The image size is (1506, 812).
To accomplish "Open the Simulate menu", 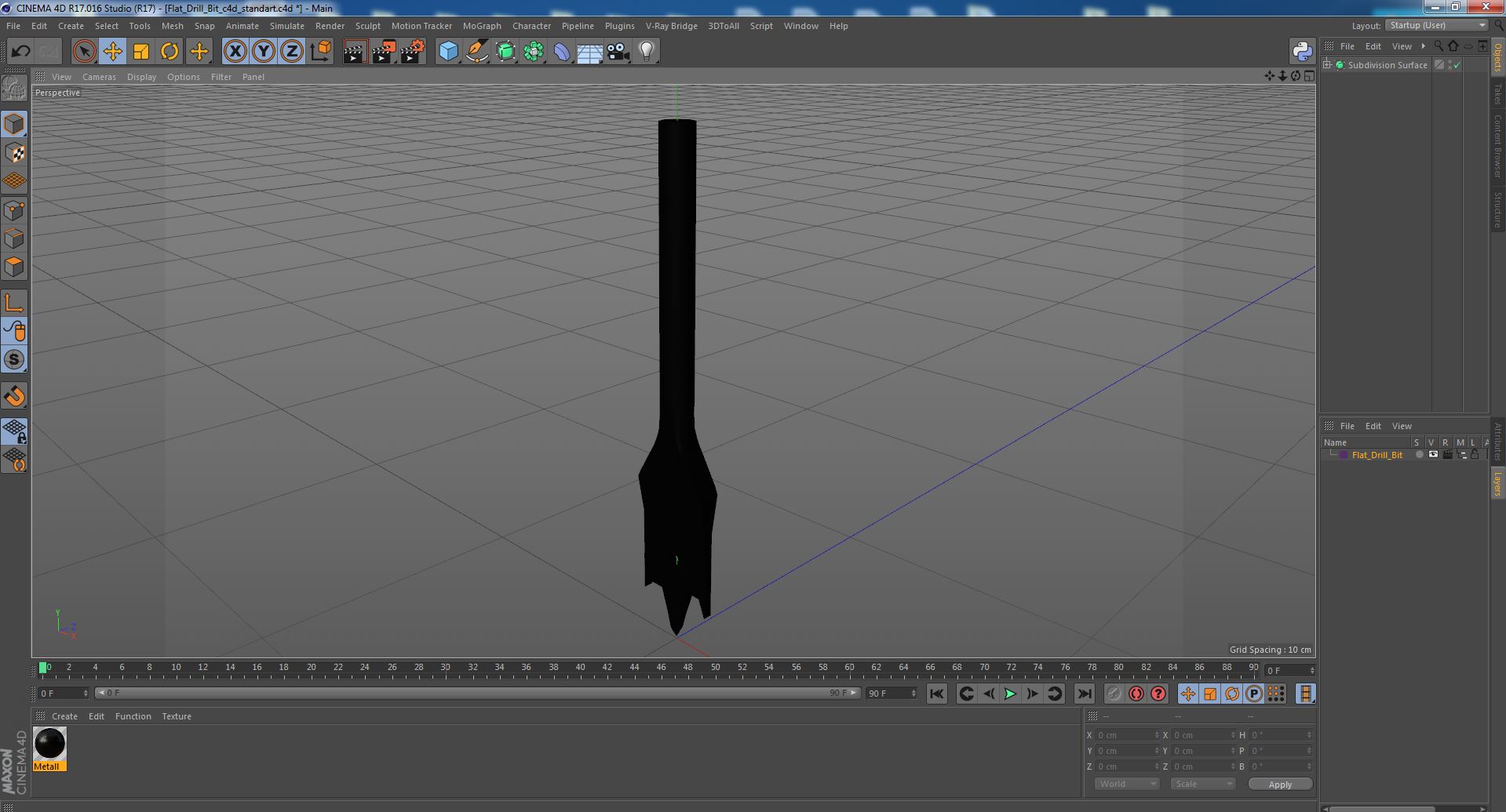I will [x=287, y=26].
